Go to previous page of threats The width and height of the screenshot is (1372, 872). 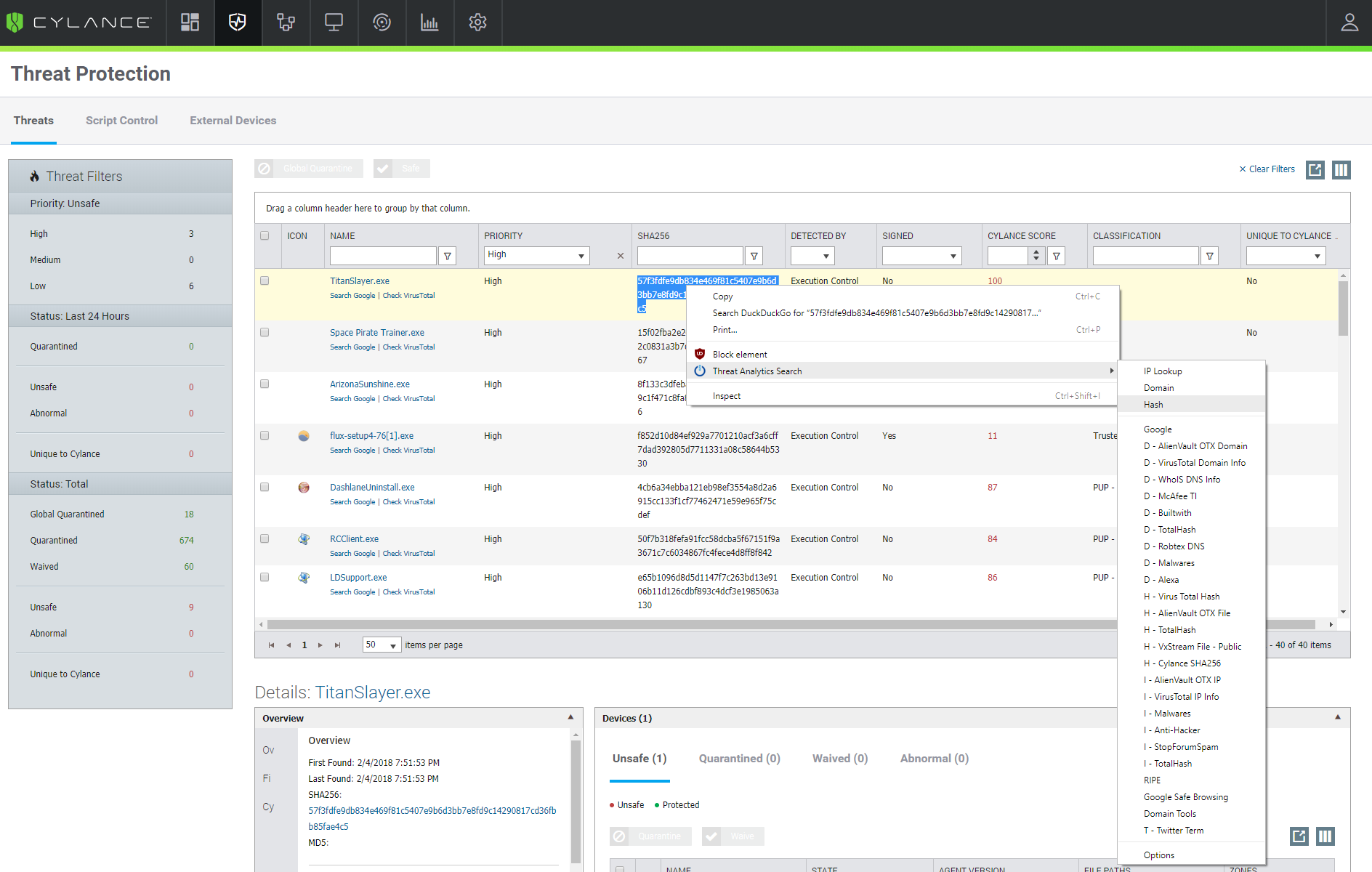pos(288,645)
